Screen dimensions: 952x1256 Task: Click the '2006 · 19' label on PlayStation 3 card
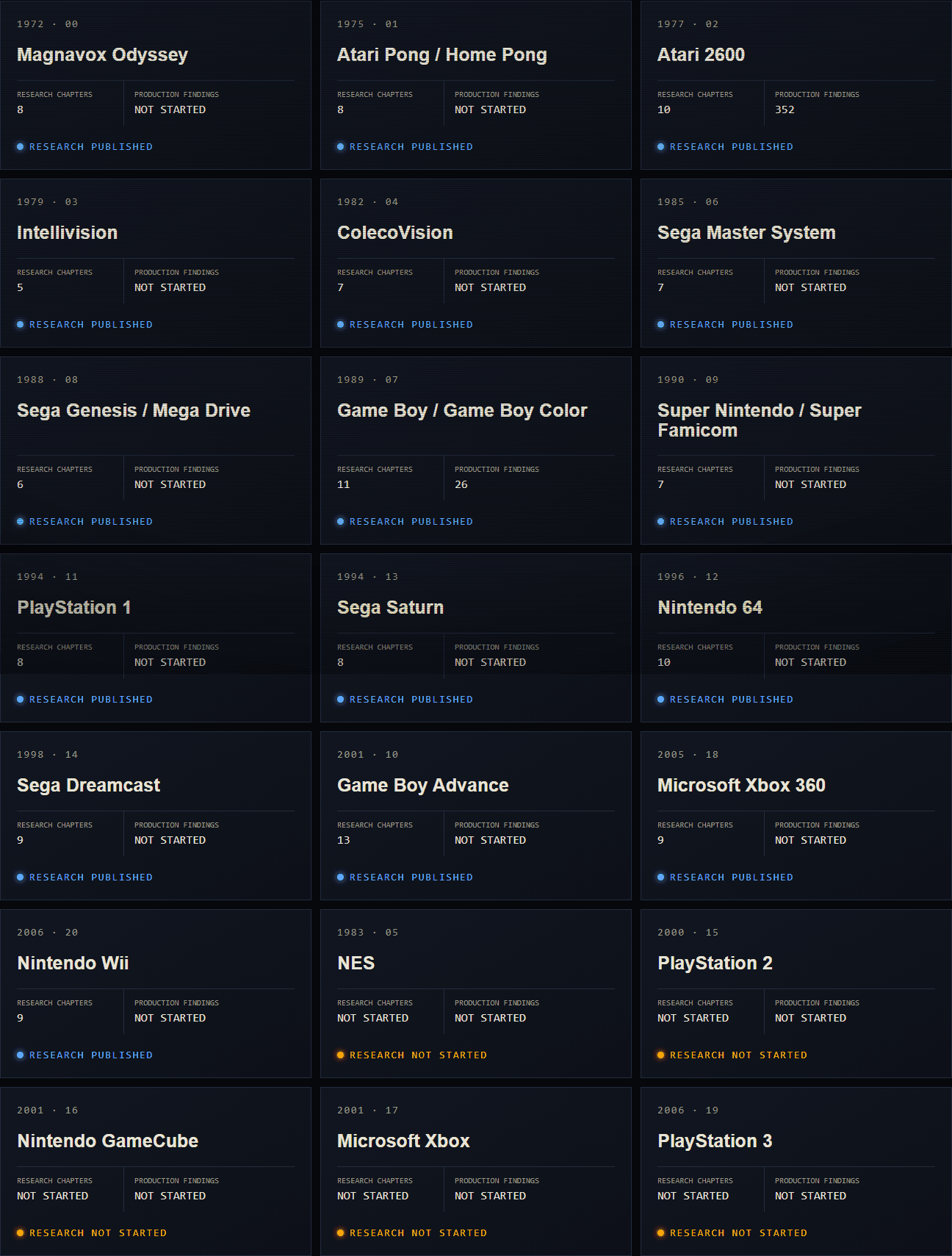(x=688, y=1110)
